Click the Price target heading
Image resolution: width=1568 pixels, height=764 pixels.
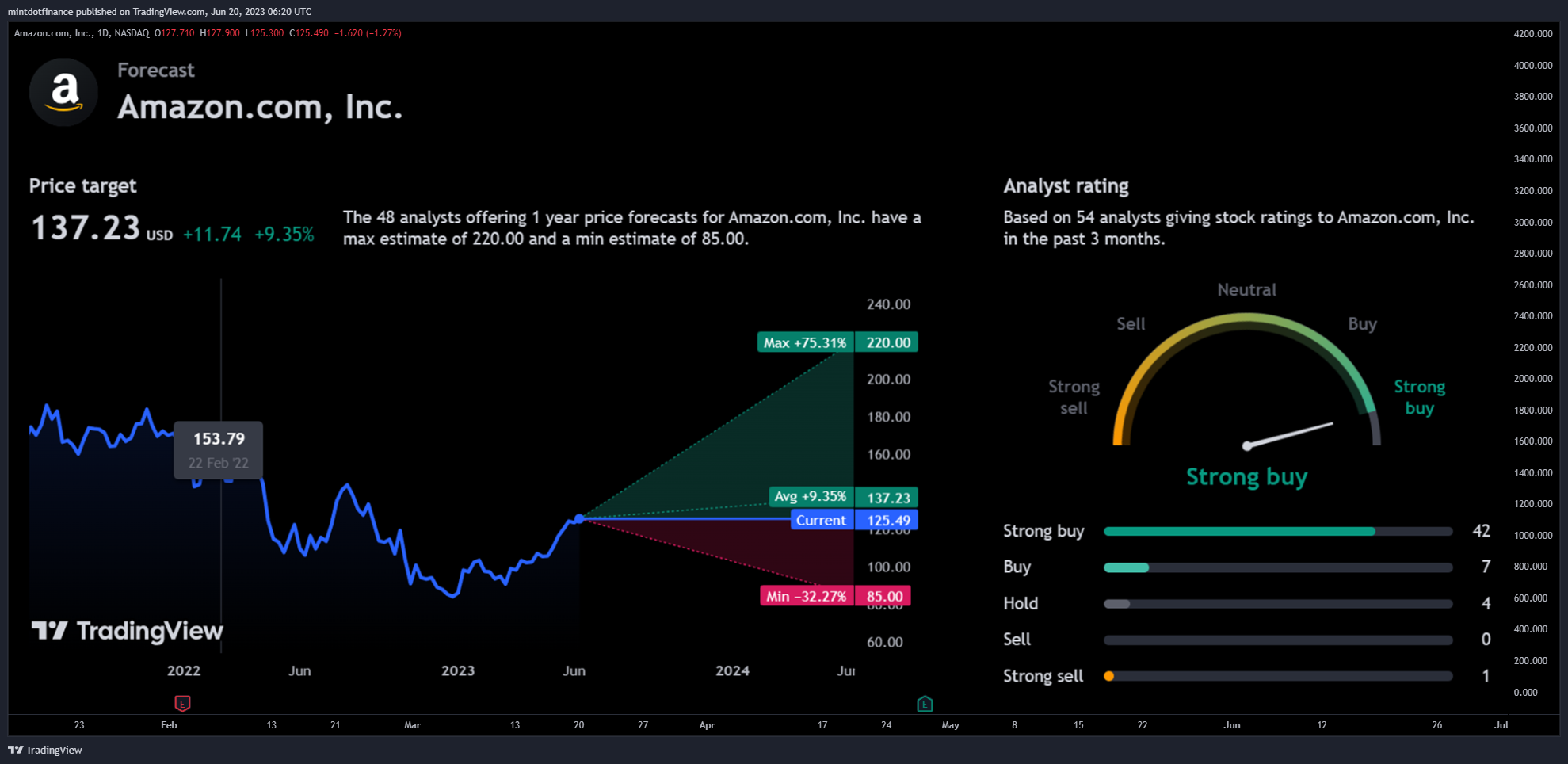pos(82,186)
